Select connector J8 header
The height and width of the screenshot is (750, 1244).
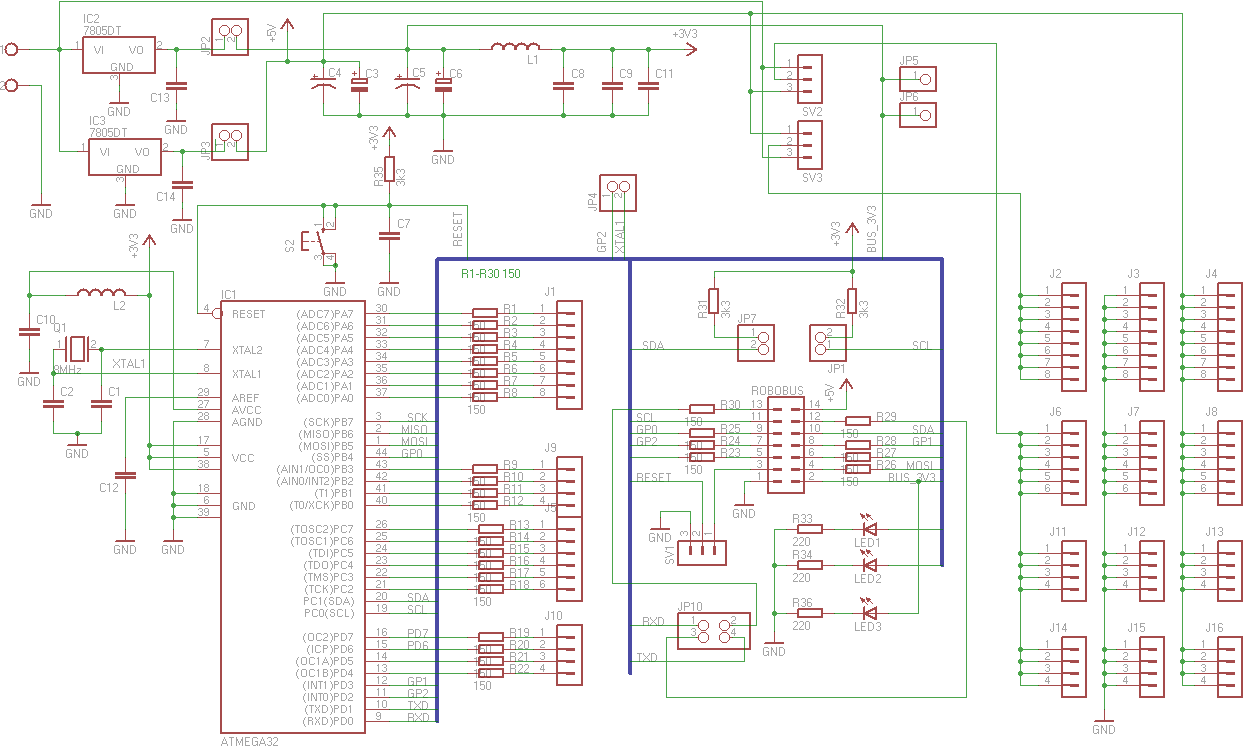click(1229, 464)
